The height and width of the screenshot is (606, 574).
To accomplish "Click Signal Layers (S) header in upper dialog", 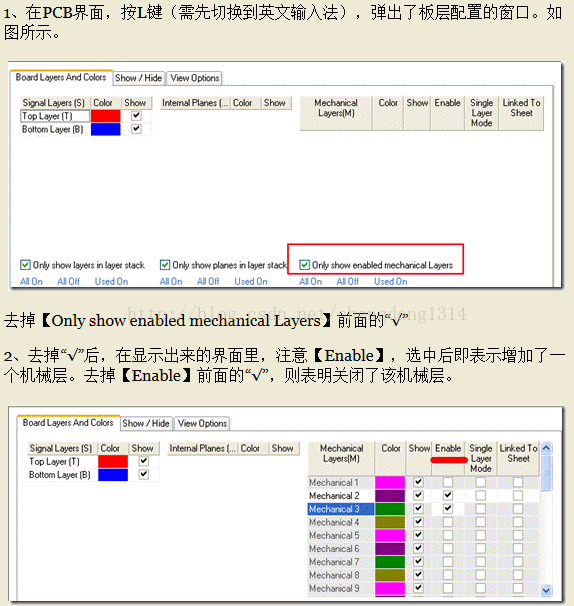I will click(55, 103).
